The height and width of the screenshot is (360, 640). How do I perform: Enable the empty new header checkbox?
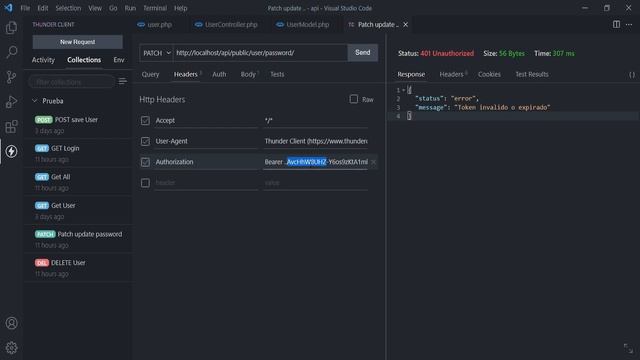point(145,183)
